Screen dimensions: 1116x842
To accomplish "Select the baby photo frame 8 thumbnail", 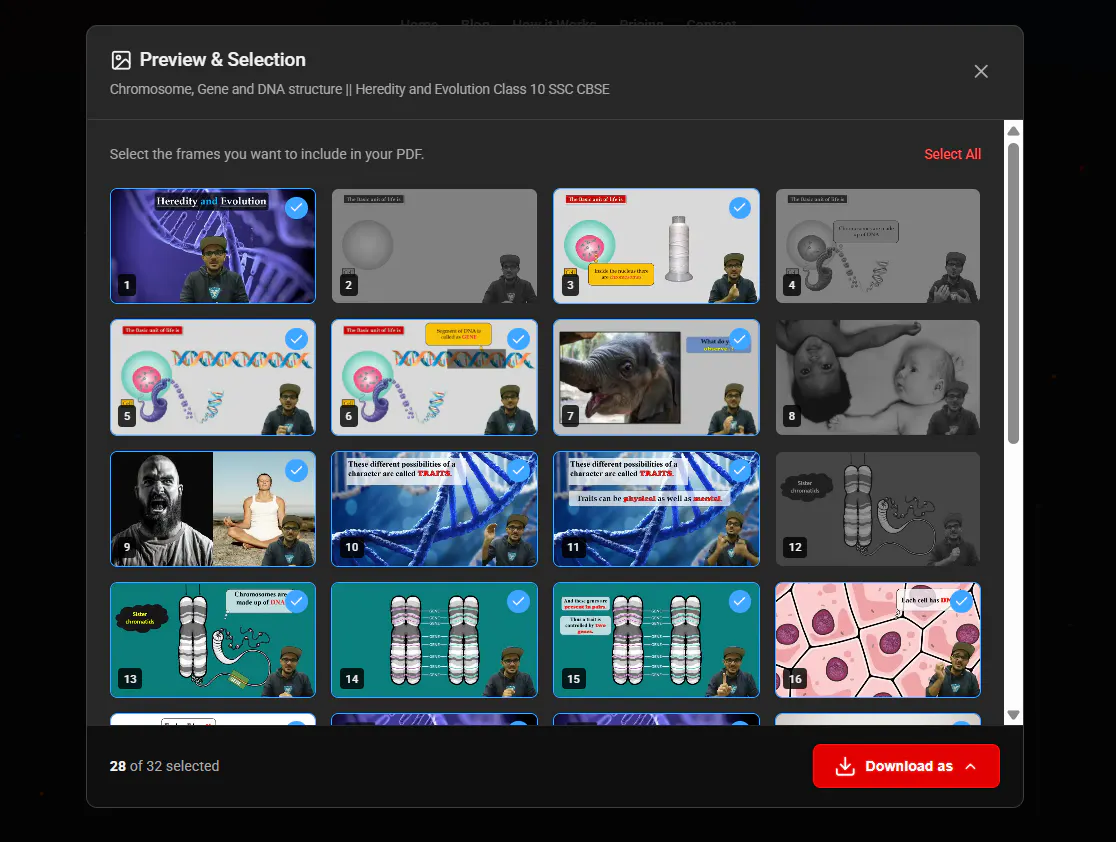I will pyautogui.click(x=878, y=377).
